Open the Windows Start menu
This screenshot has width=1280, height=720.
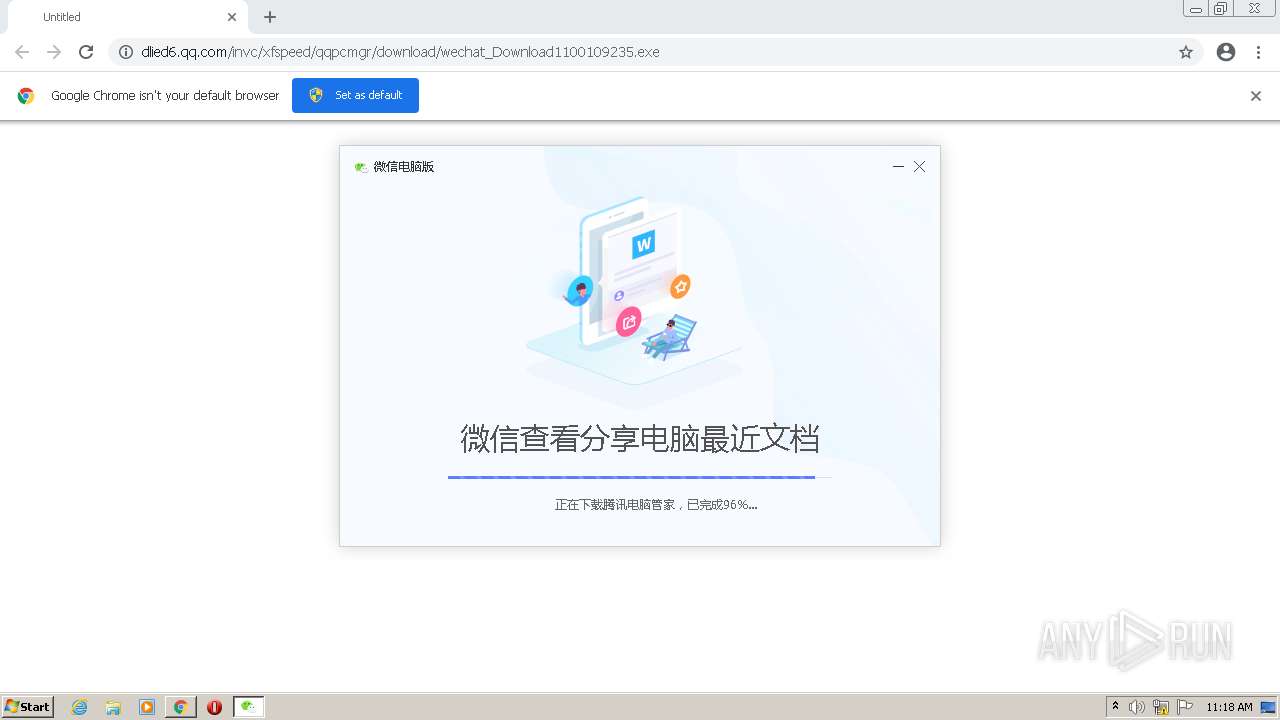[x=28, y=707]
